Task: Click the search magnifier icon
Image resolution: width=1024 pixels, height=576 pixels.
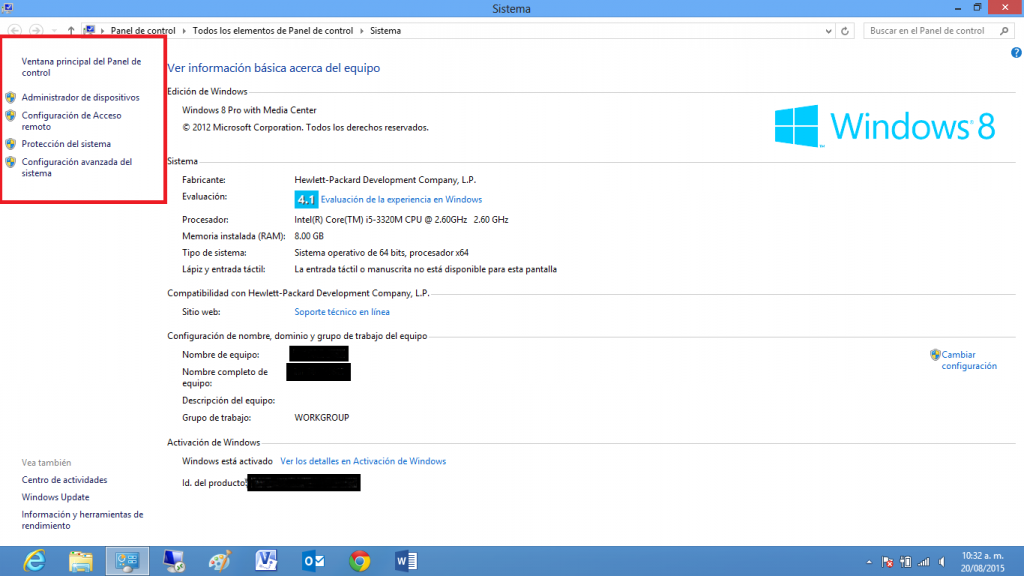Action: pyautogui.click(x=1004, y=31)
